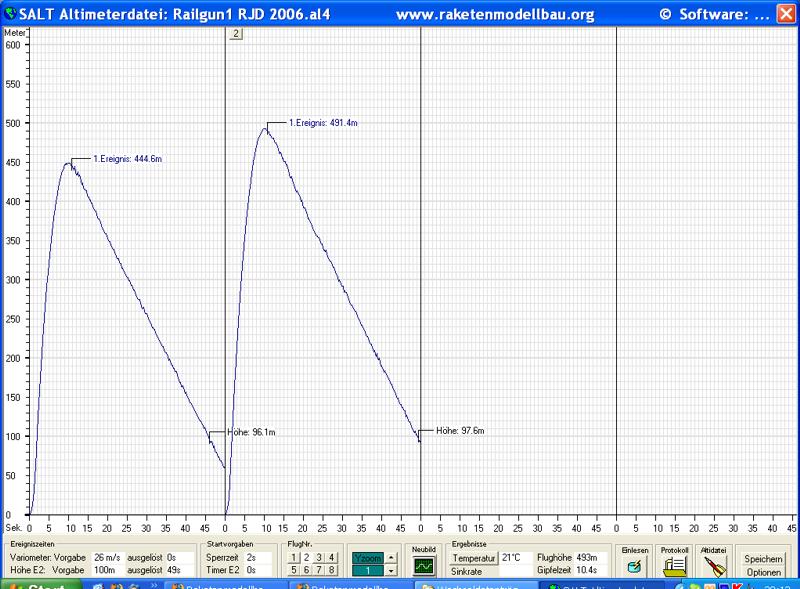800x589 pixels.
Task: Click the www.raketenmodellbau.org title text
Action: [495, 14]
